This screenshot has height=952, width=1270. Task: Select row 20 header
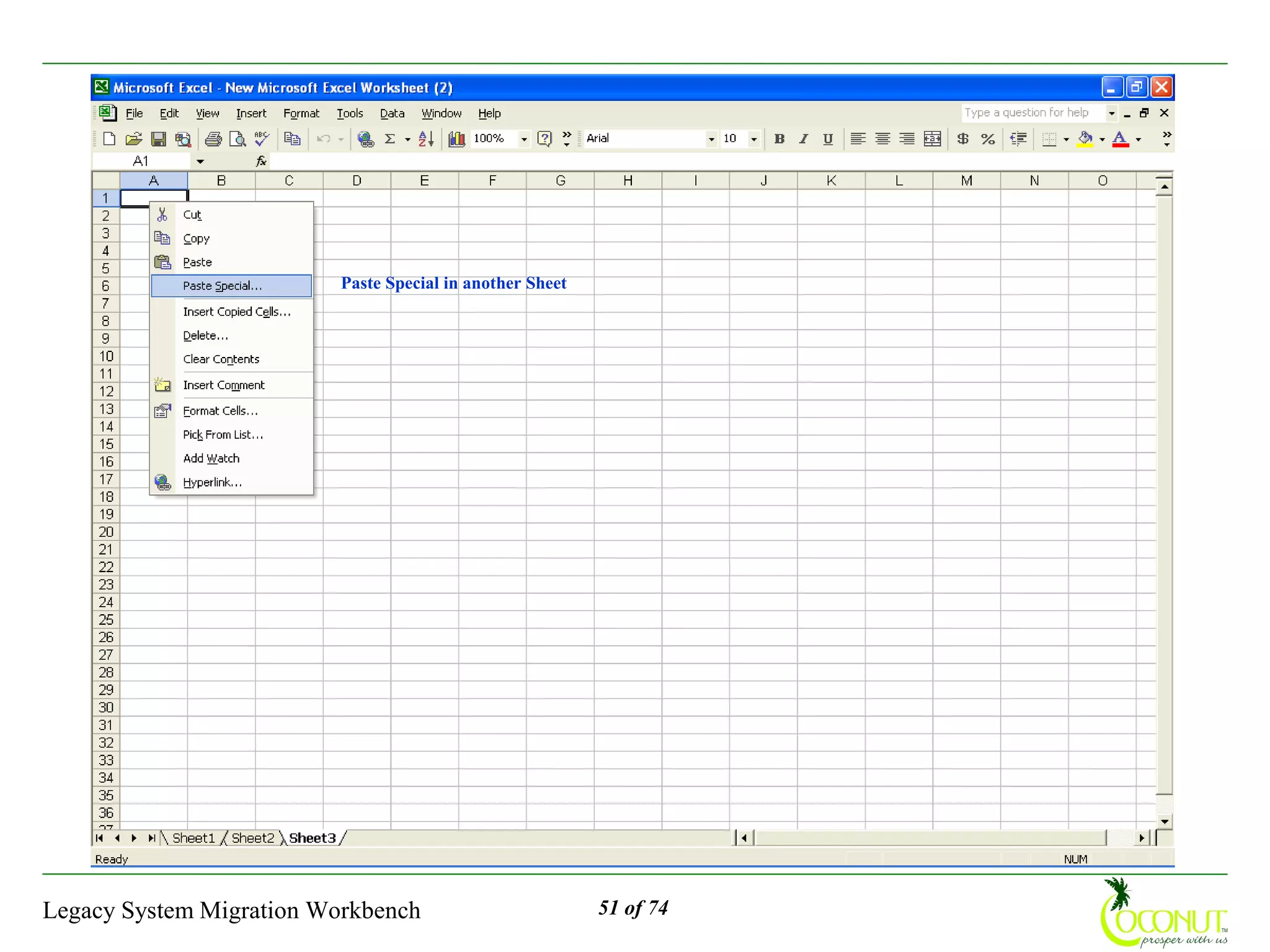106,532
